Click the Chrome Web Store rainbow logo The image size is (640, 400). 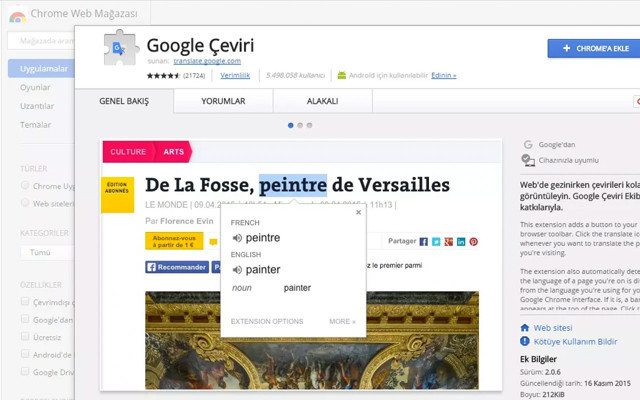click(17, 15)
